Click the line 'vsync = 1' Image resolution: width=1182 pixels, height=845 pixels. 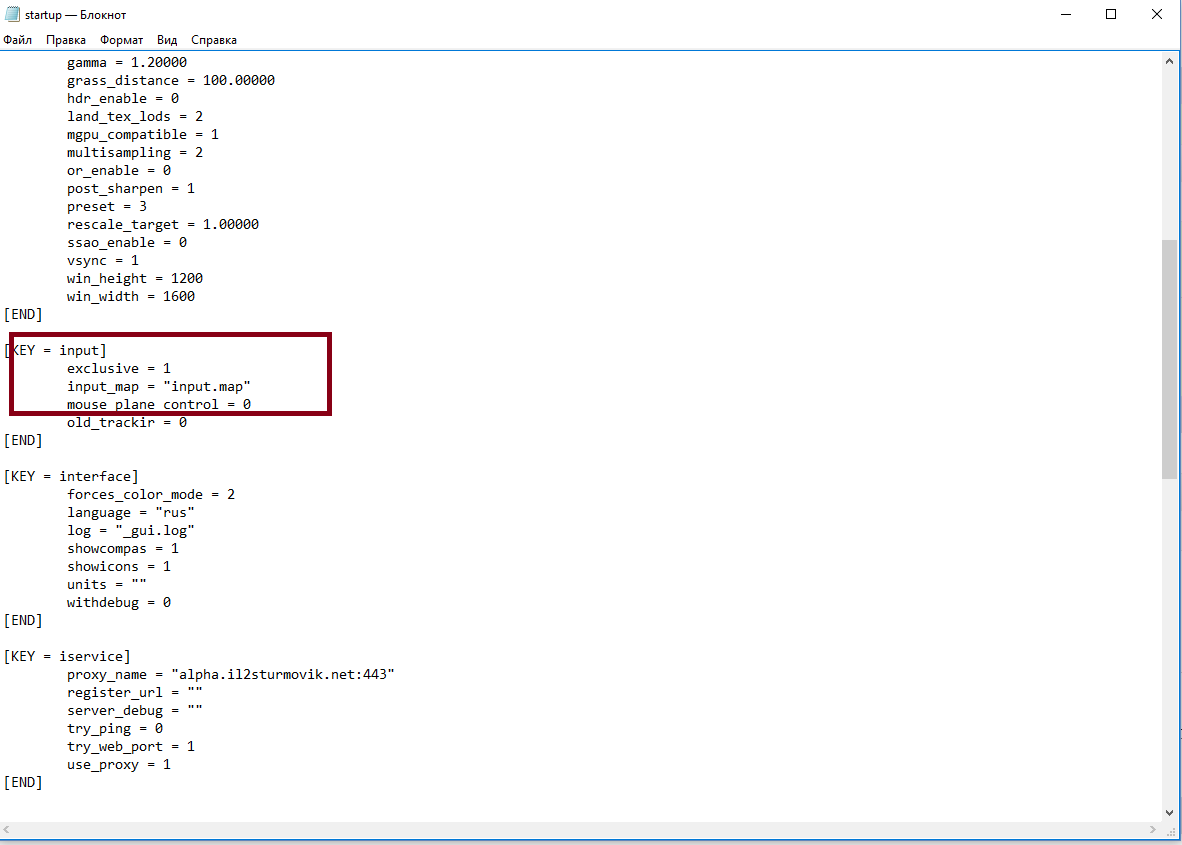pos(103,261)
